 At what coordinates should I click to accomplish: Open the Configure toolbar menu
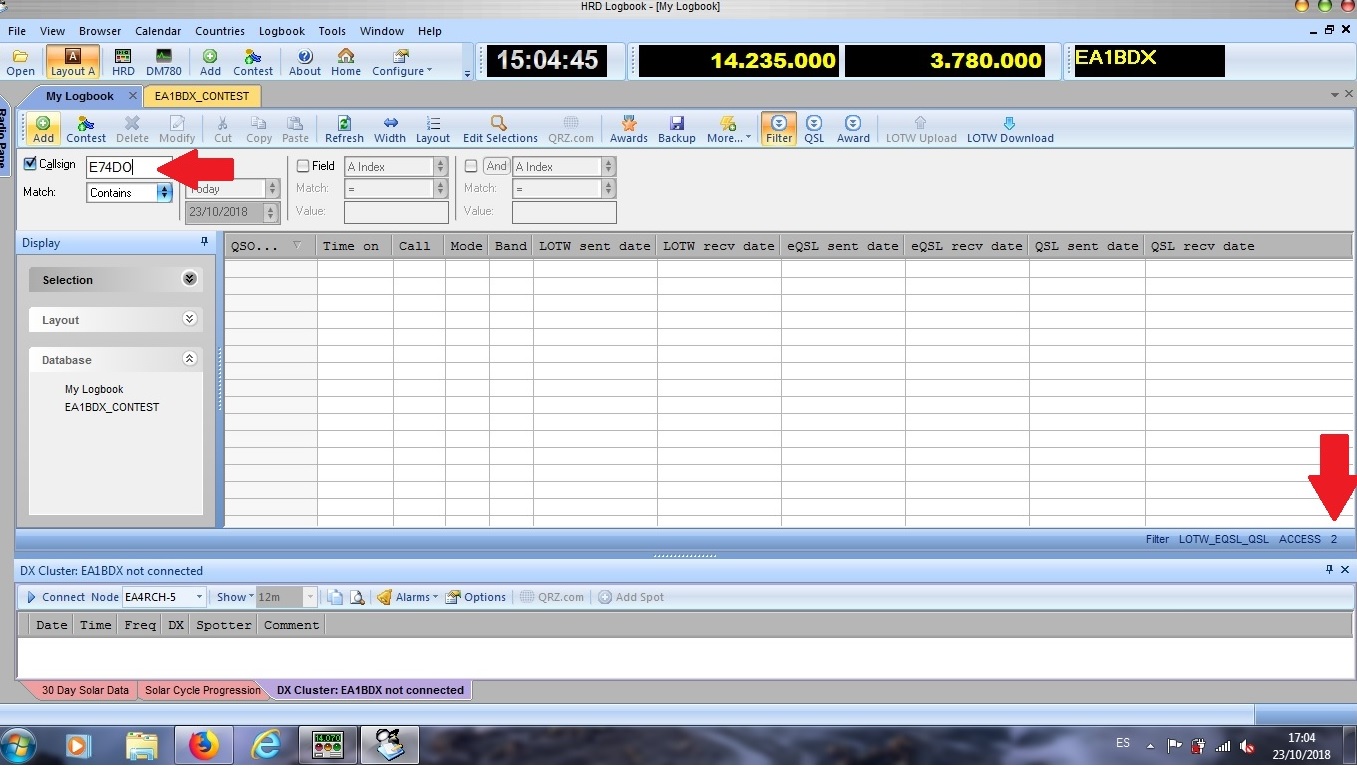[x=402, y=62]
